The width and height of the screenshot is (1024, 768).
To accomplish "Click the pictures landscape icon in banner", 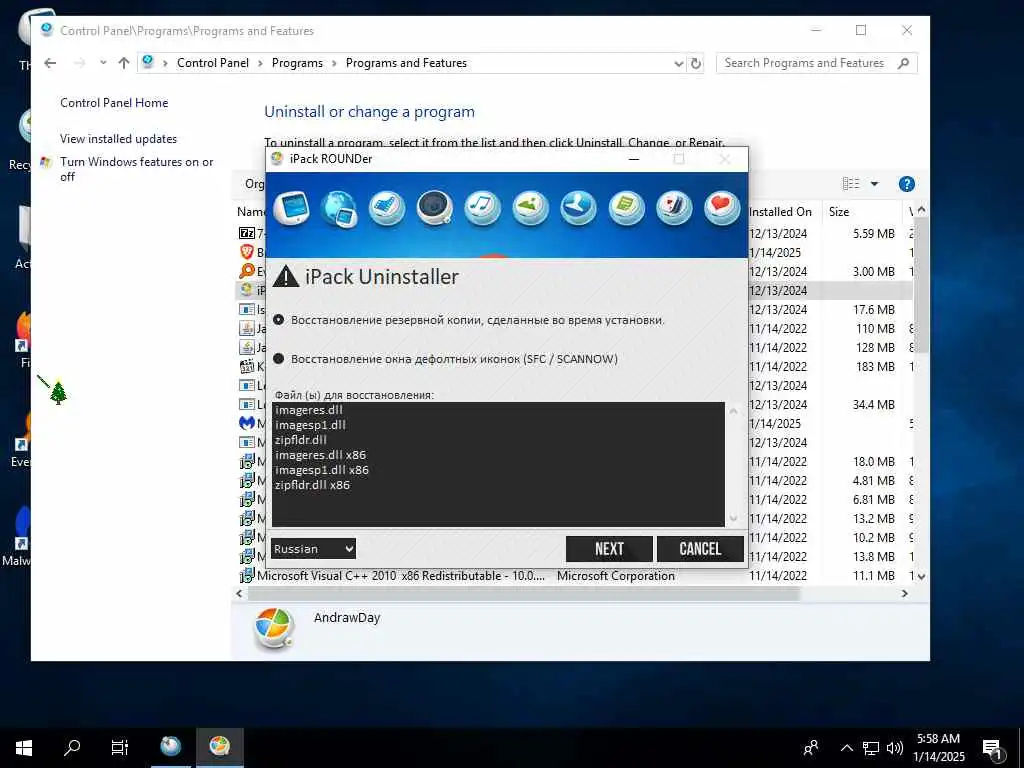I will 530,208.
